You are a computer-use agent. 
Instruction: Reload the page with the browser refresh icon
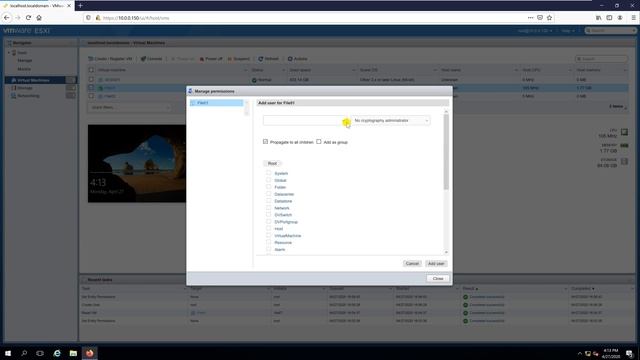(28, 18)
